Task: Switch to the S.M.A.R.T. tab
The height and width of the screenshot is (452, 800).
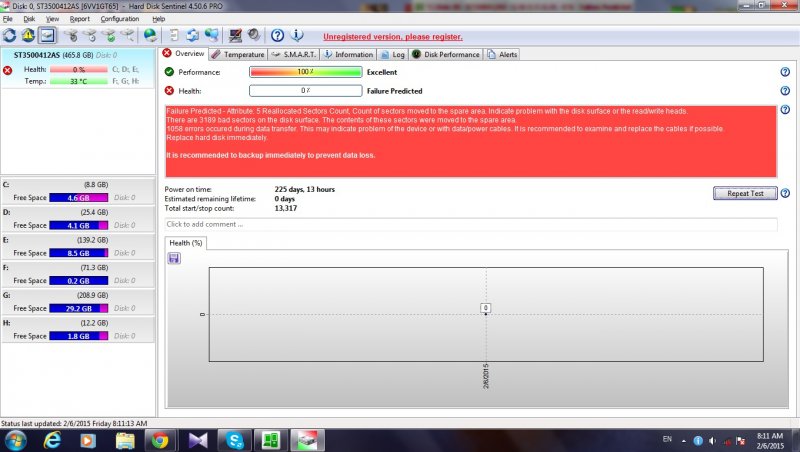Action: point(293,55)
